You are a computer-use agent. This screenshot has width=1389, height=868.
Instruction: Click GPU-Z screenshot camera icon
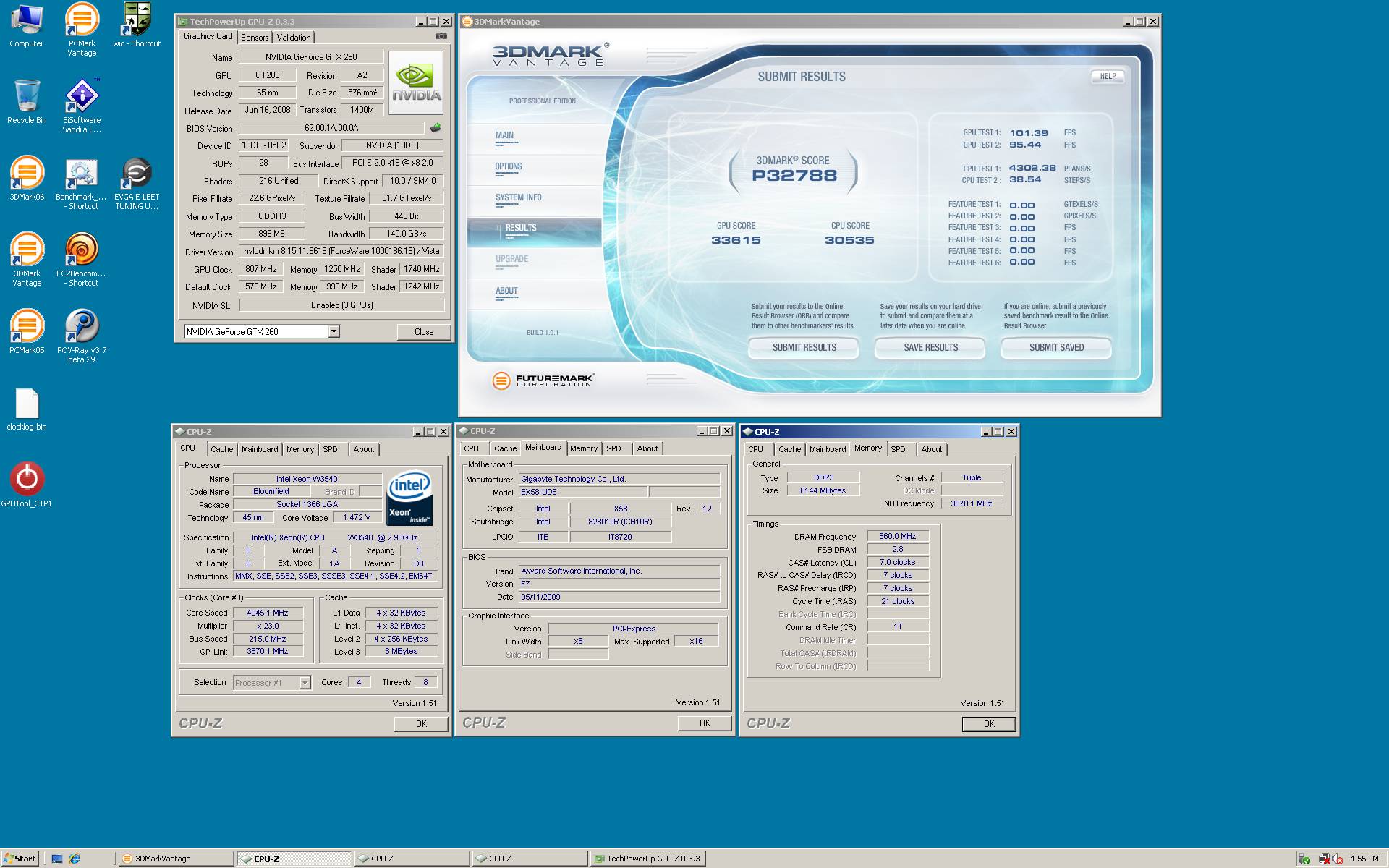click(x=441, y=36)
